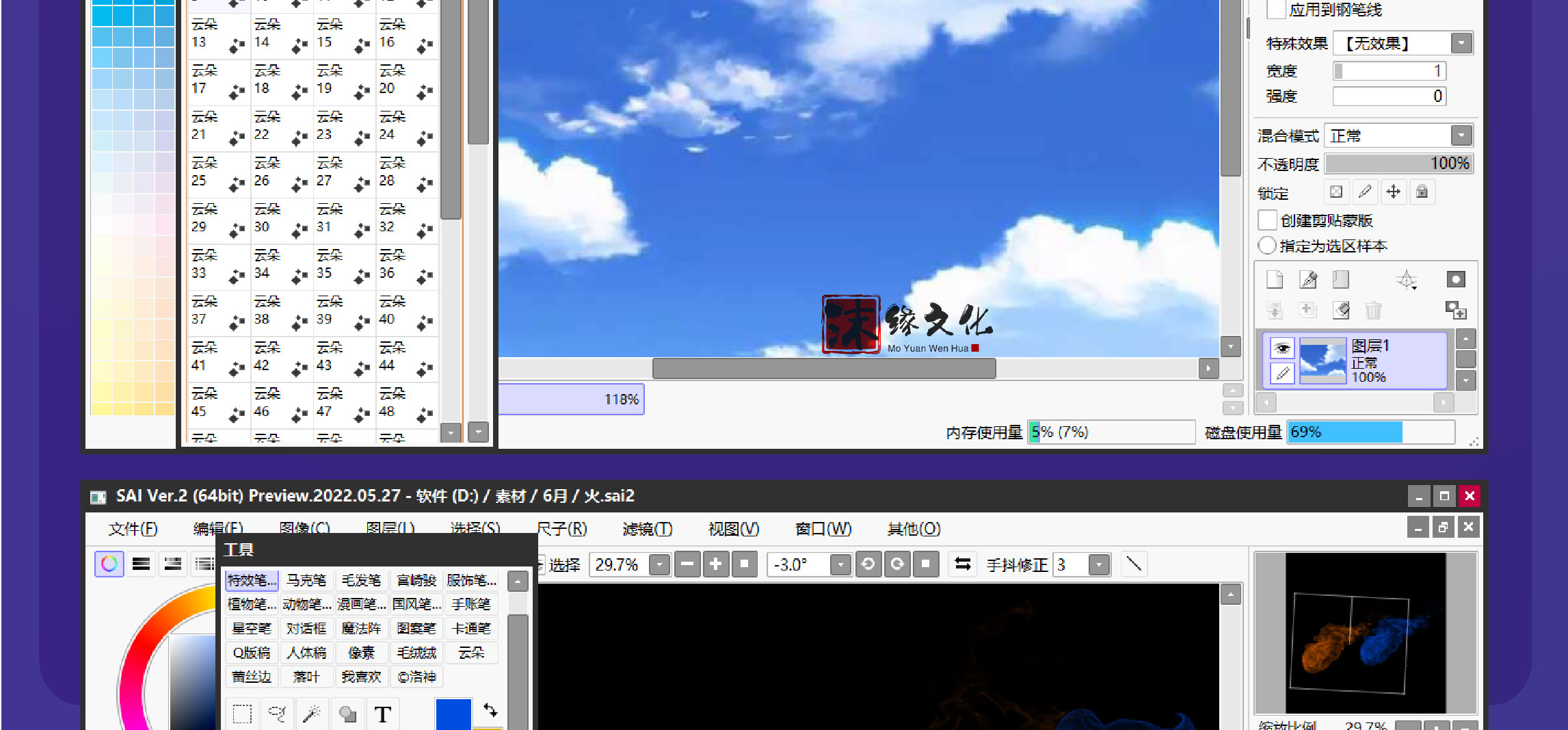Create a new normal layer
Image resolution: width=1568 pixels, height=730 pixels.
1275,280
